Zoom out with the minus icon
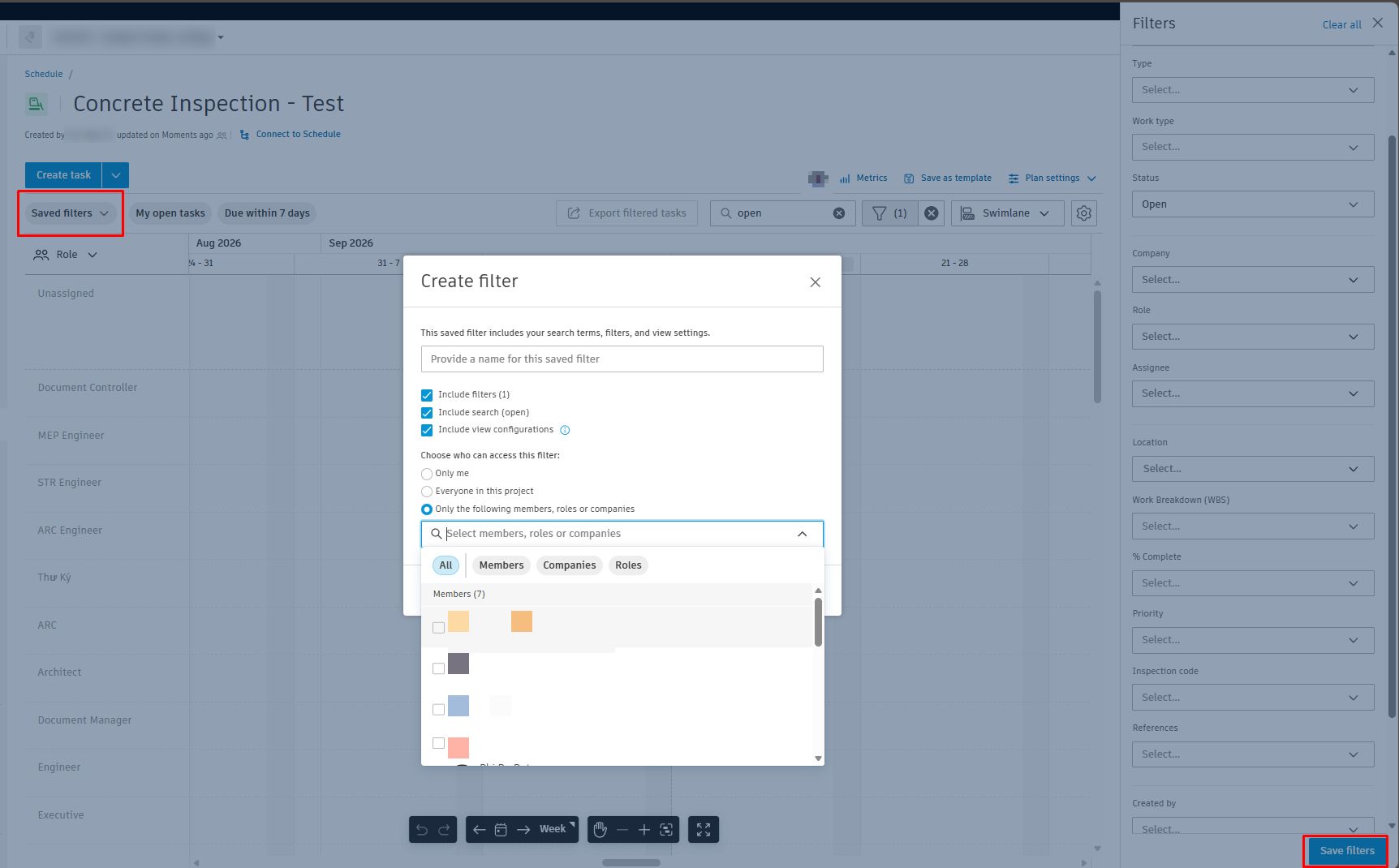Screen dimensions: 1399x868 tap(622, 829)
